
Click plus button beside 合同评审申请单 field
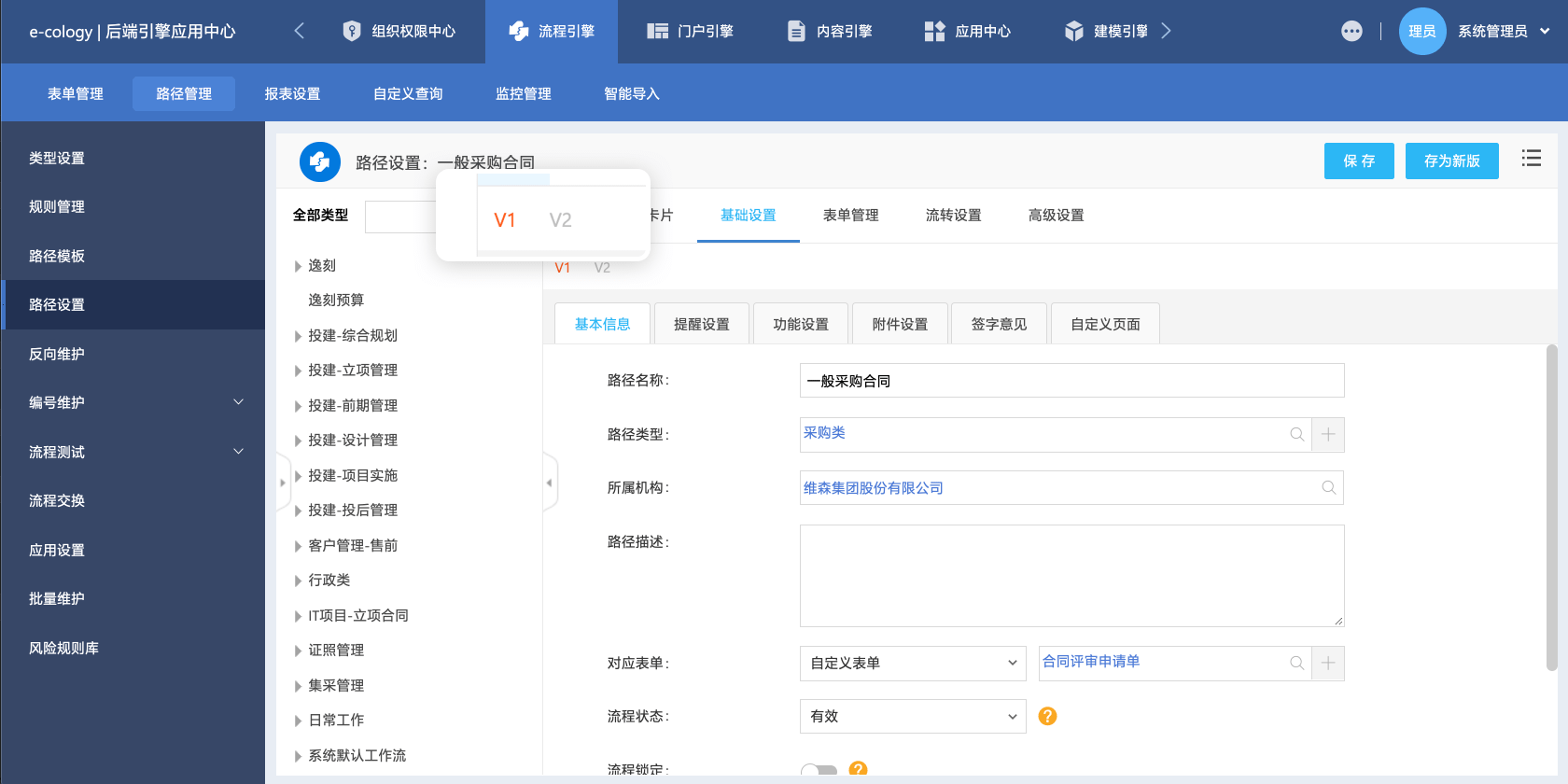coord(1328,663)
